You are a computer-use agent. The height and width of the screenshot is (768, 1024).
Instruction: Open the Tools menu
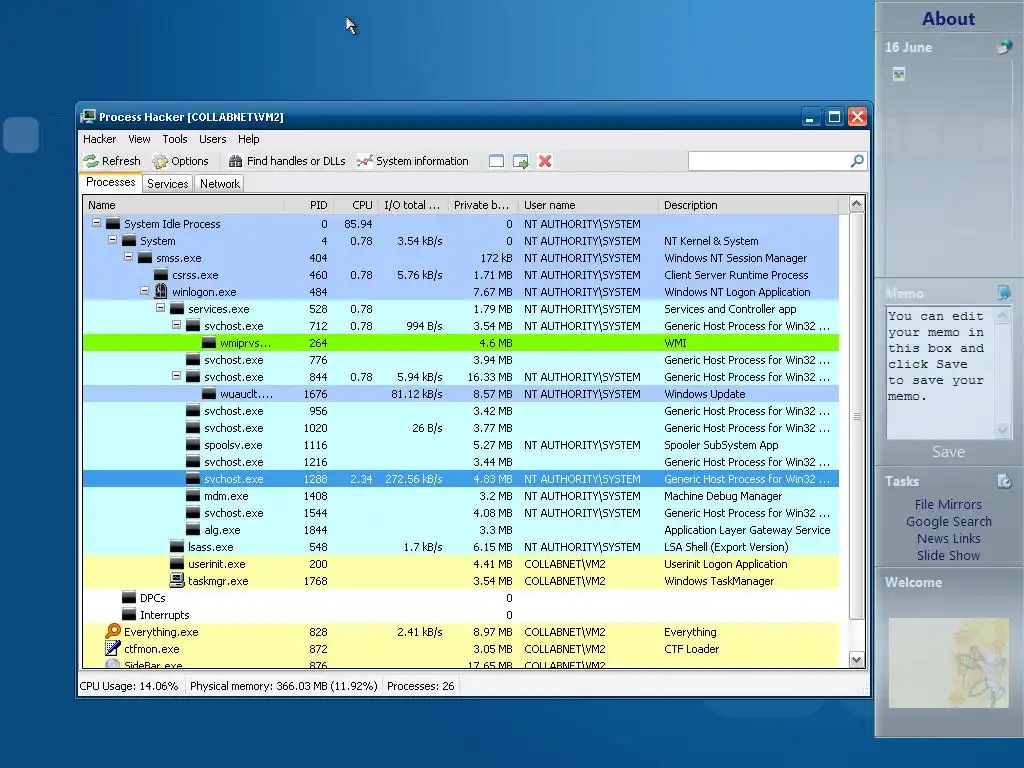coord(174,139)
